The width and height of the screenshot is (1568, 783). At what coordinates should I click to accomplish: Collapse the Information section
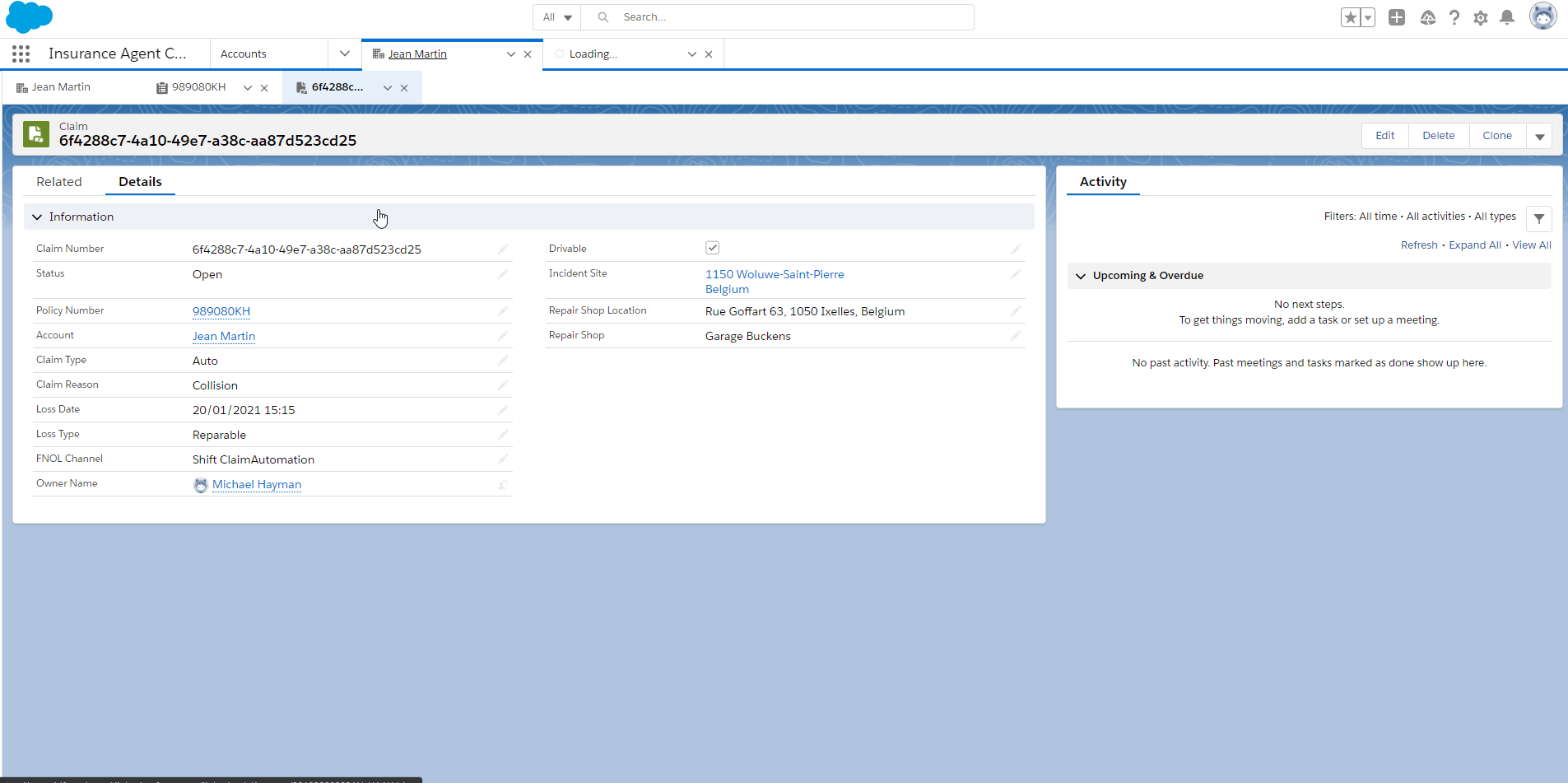pyautogui.click(x=37, y=217)
